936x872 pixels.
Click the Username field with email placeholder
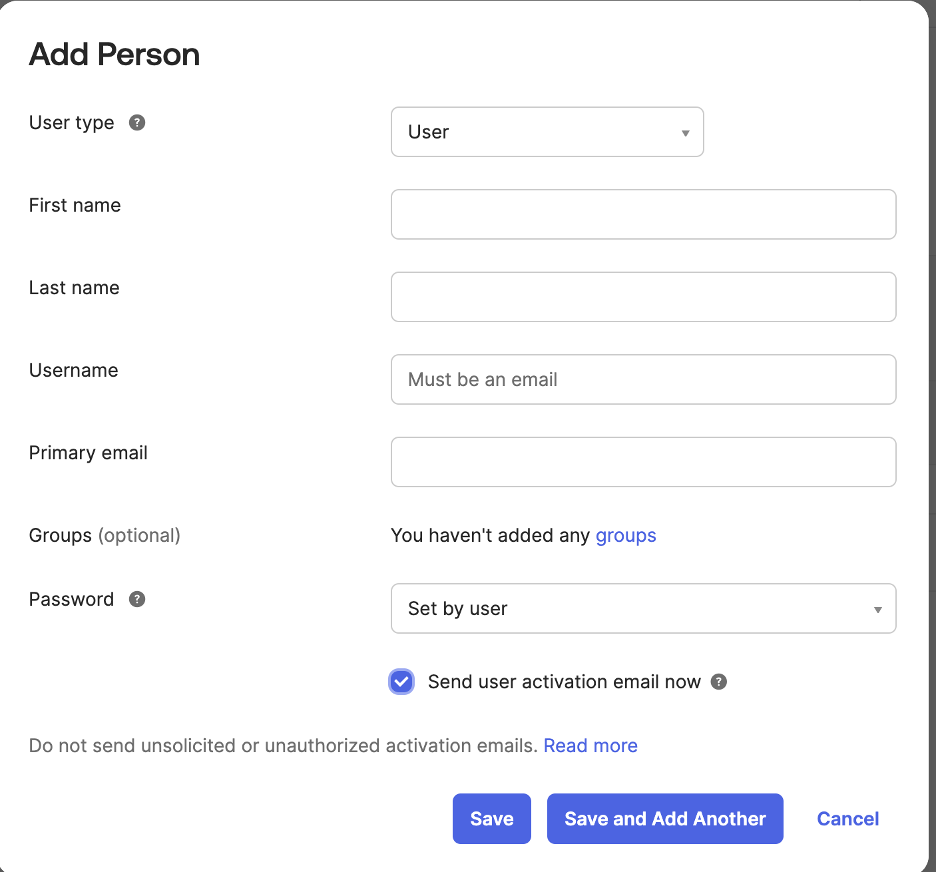coord(643,379)
